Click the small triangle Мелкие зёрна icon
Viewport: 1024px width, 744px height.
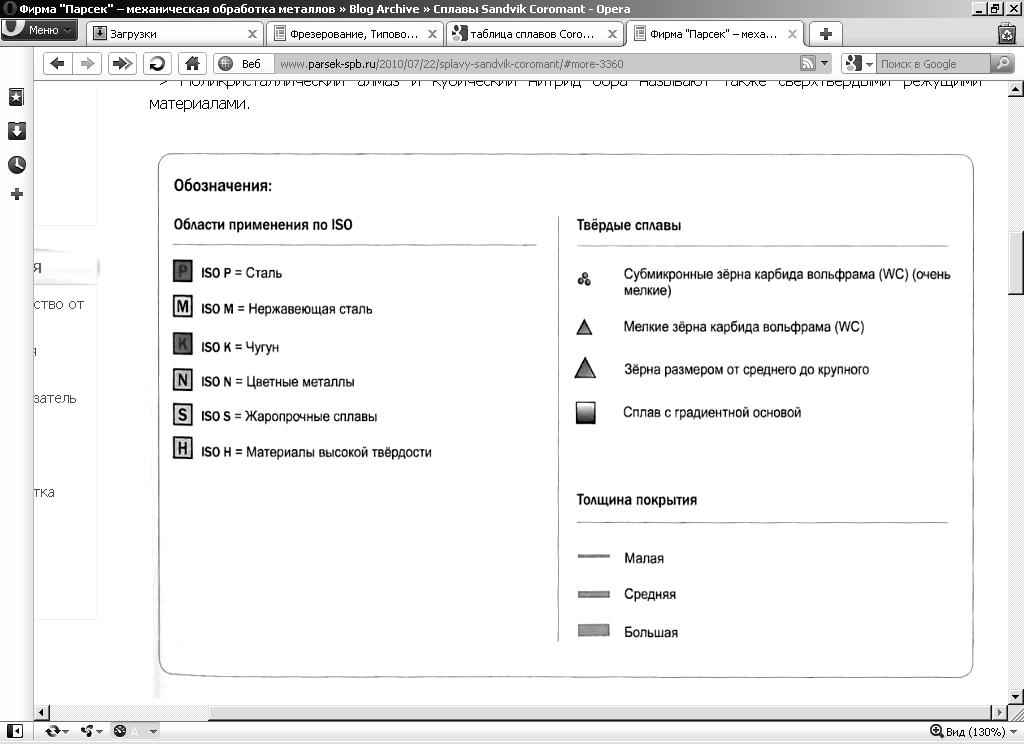click(x=584, y=327)
